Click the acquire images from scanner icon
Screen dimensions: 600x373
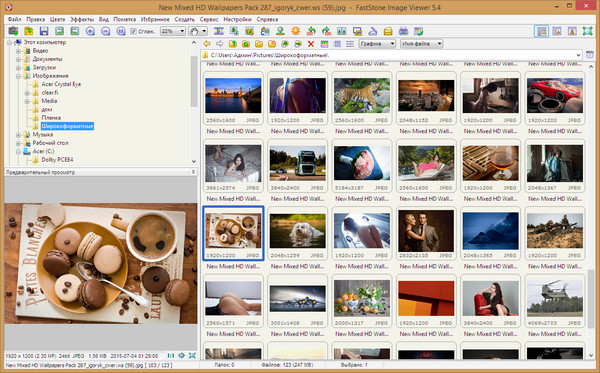13,31
